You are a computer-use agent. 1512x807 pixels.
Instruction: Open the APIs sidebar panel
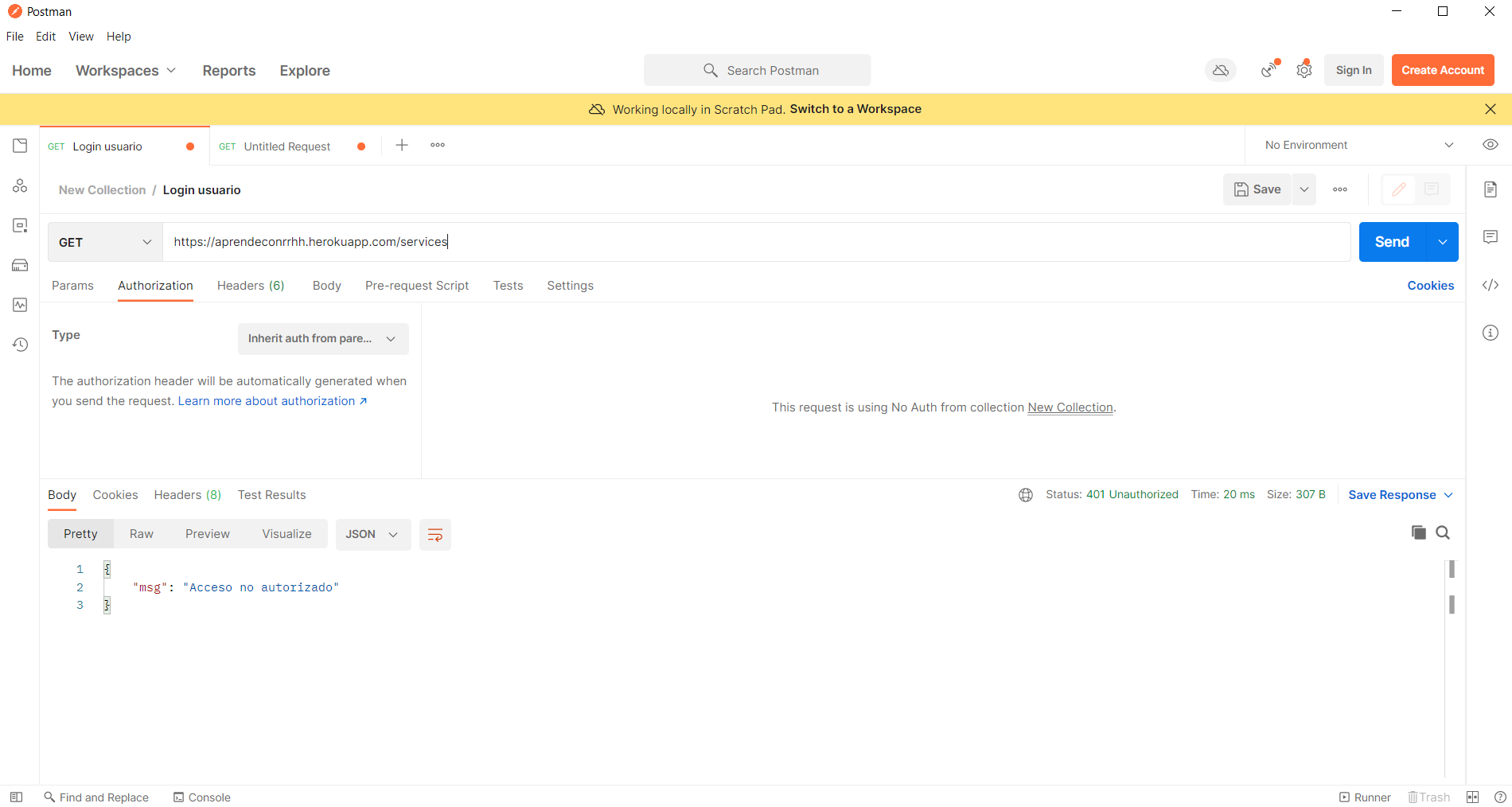(20, 185)
